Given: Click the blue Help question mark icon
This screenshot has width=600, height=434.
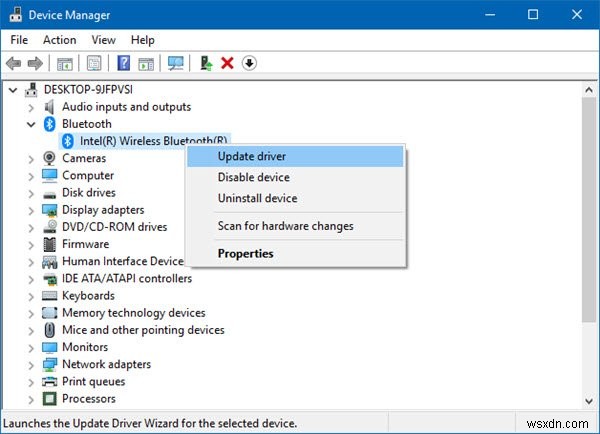Looking at the screenshot, I should (x=124, y=63).
